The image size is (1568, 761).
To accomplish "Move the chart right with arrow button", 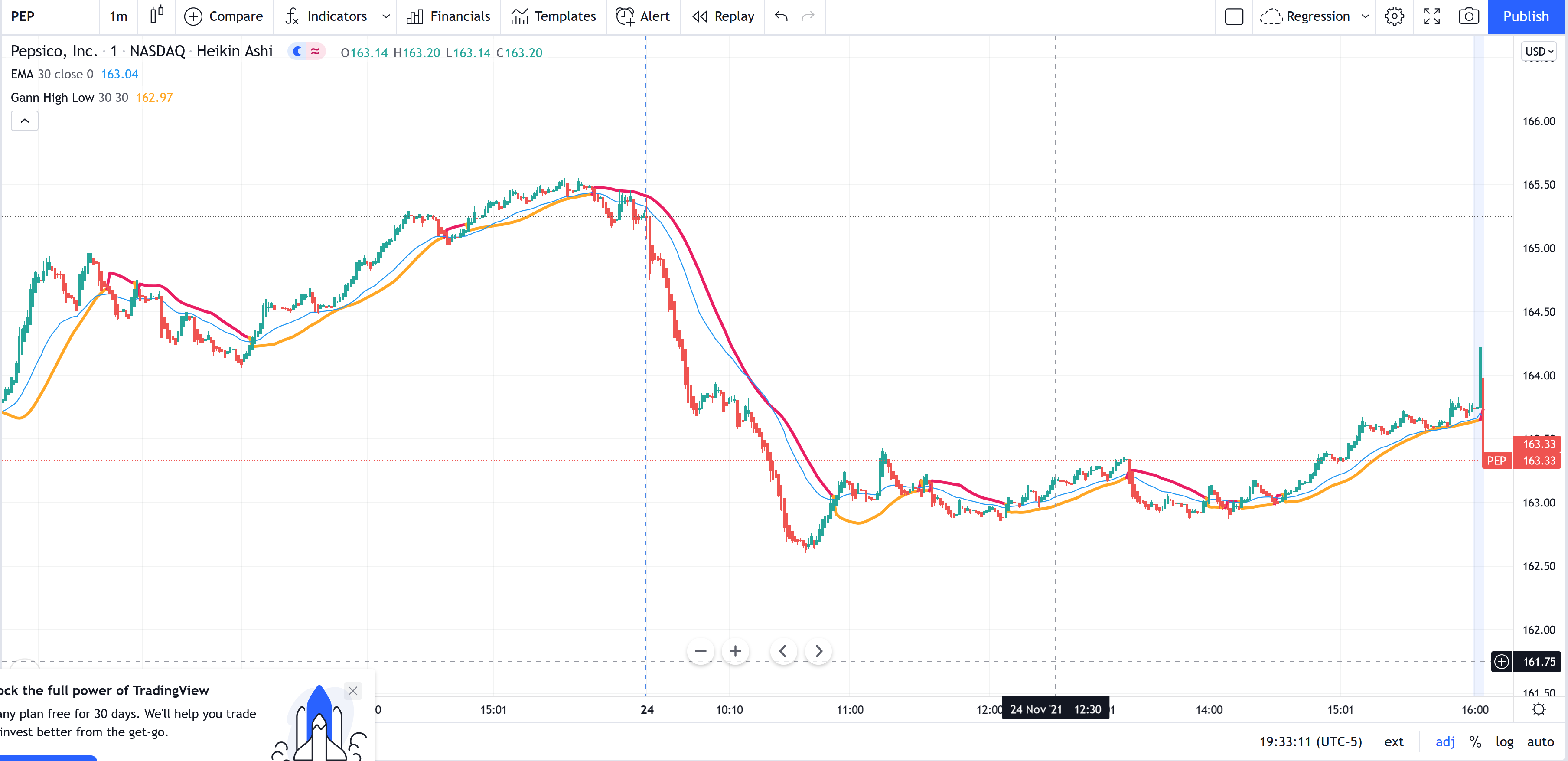I will [x=819, y=651].
